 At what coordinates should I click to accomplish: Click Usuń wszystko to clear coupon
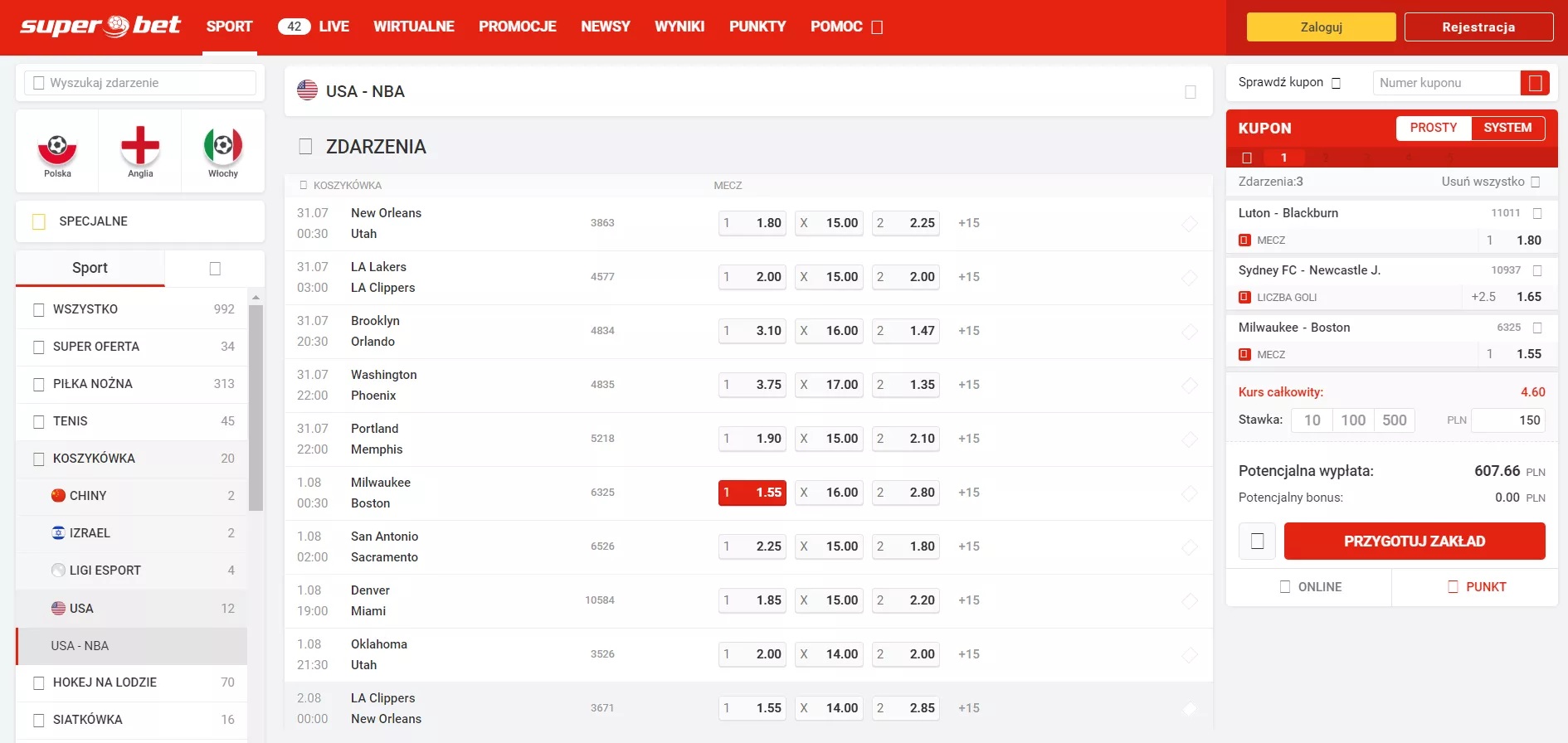[x=1491, y=182]
